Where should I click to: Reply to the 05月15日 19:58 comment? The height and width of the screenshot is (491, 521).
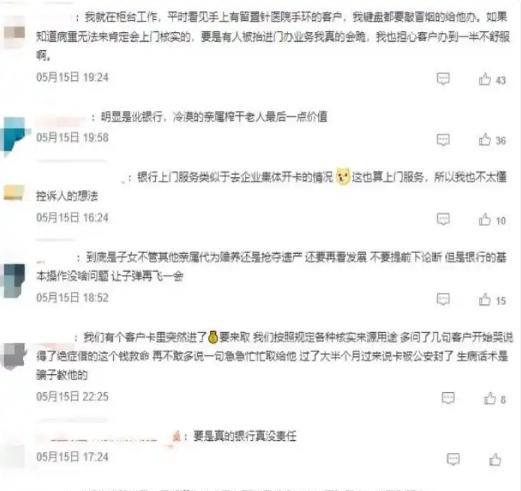point(443,140)
